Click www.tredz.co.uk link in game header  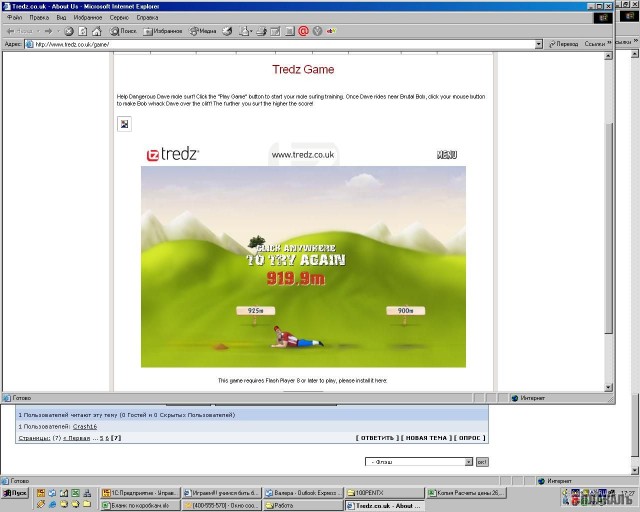pos(303,155)
